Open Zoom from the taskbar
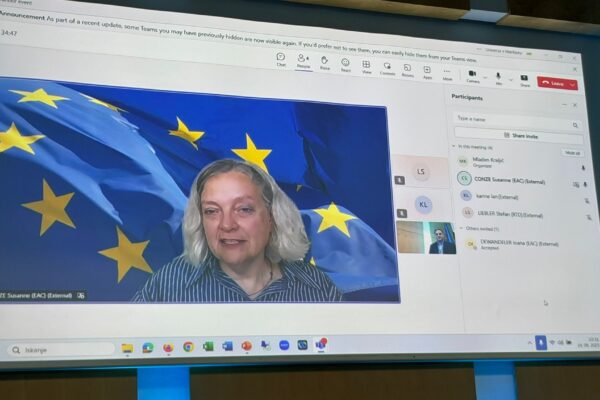Image resolution: width=600 pixels, height=400 pixels. [x=284, y=345]
